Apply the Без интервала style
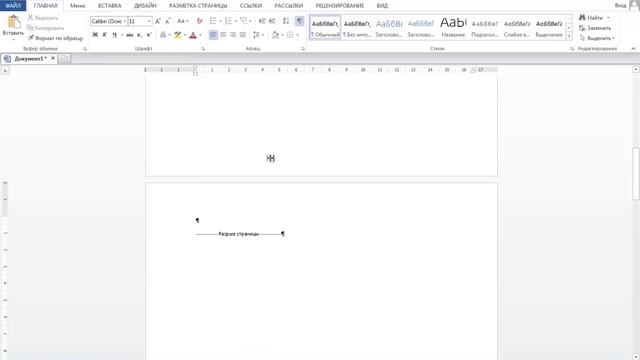640x360 pixels. (357, 28)
